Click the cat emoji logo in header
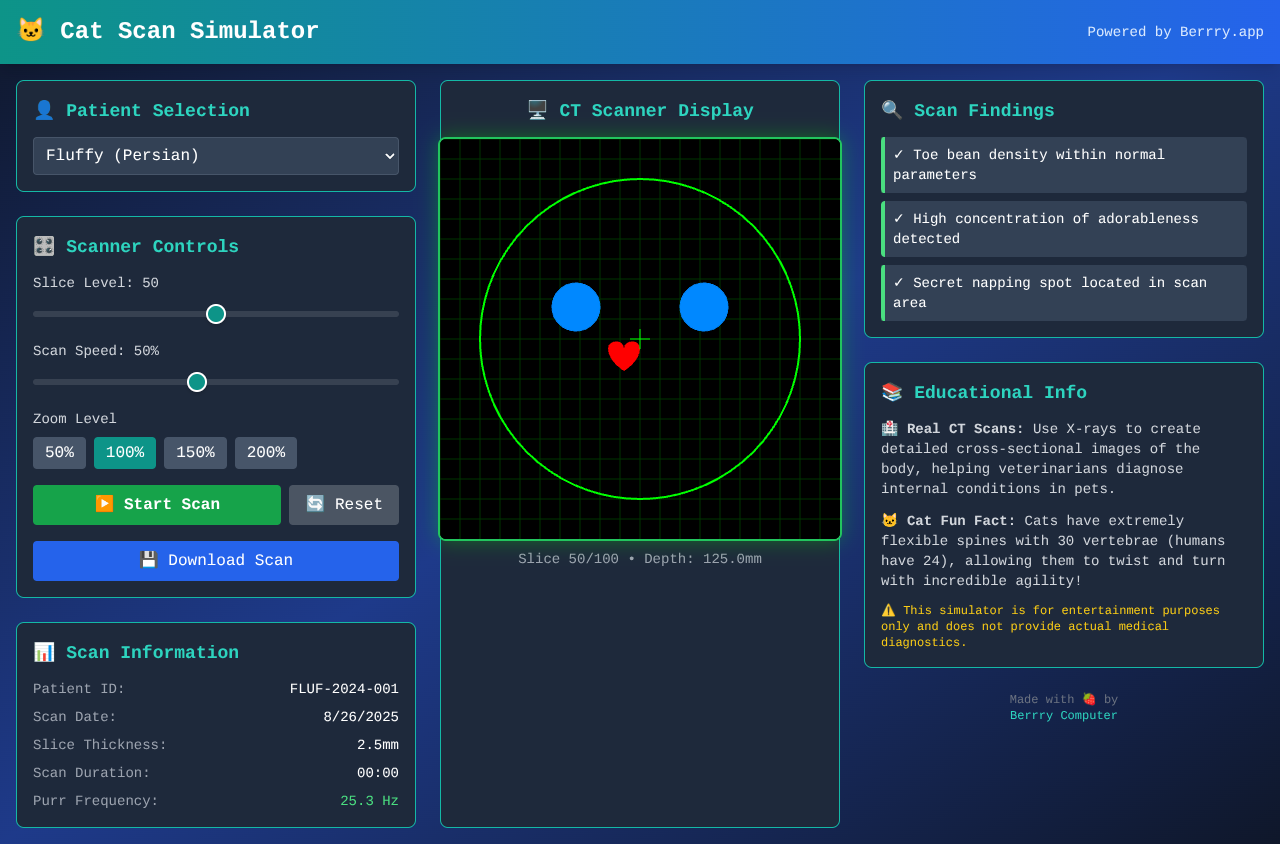Viewport: 1280px width, 844px height. pyautogui.click(x=31, y=31)
